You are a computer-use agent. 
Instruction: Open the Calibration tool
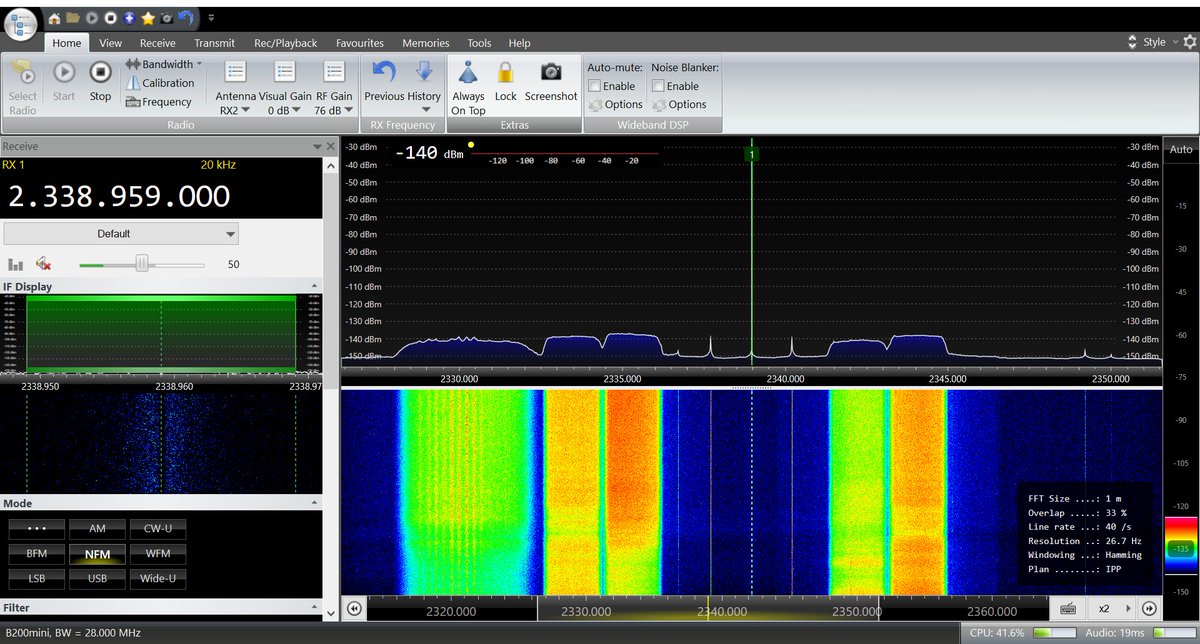point(160,83)
